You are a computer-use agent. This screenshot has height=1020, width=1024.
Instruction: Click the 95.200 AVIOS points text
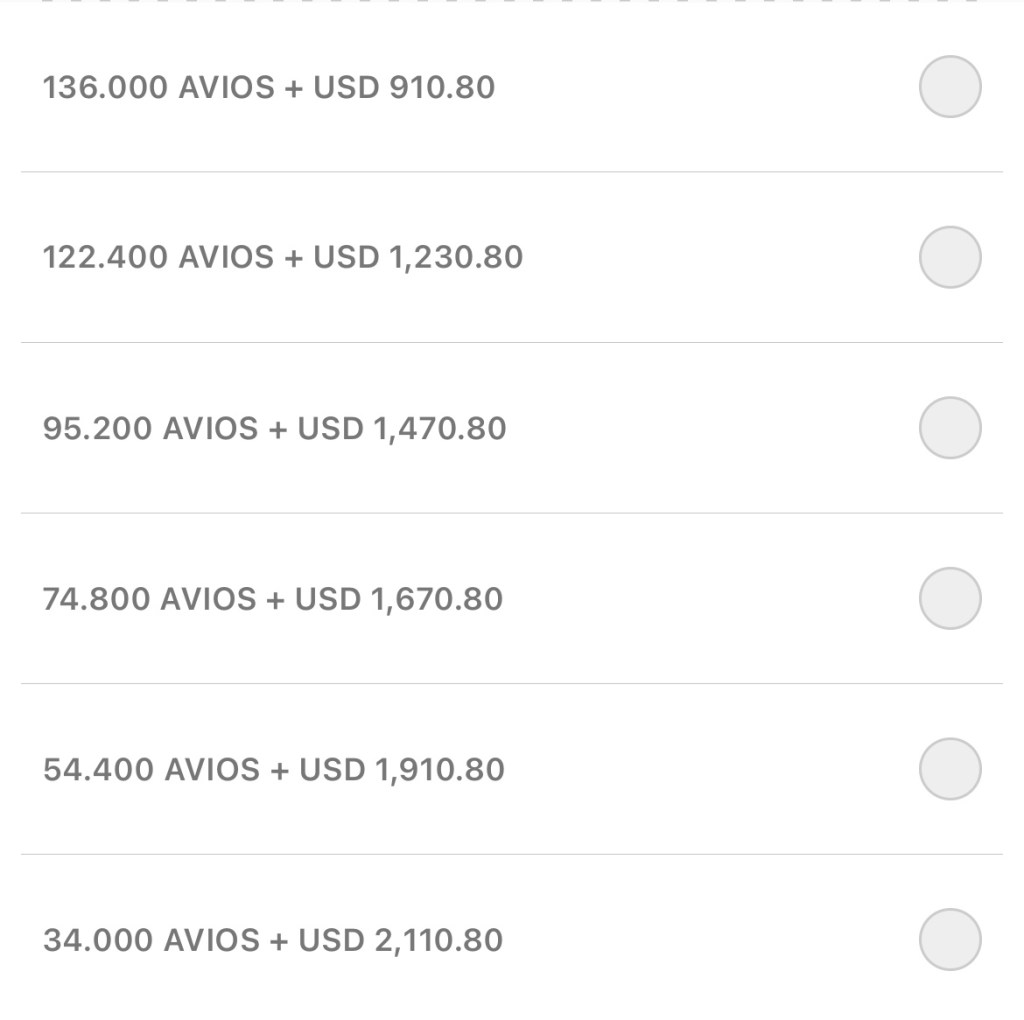coord(149,428)
